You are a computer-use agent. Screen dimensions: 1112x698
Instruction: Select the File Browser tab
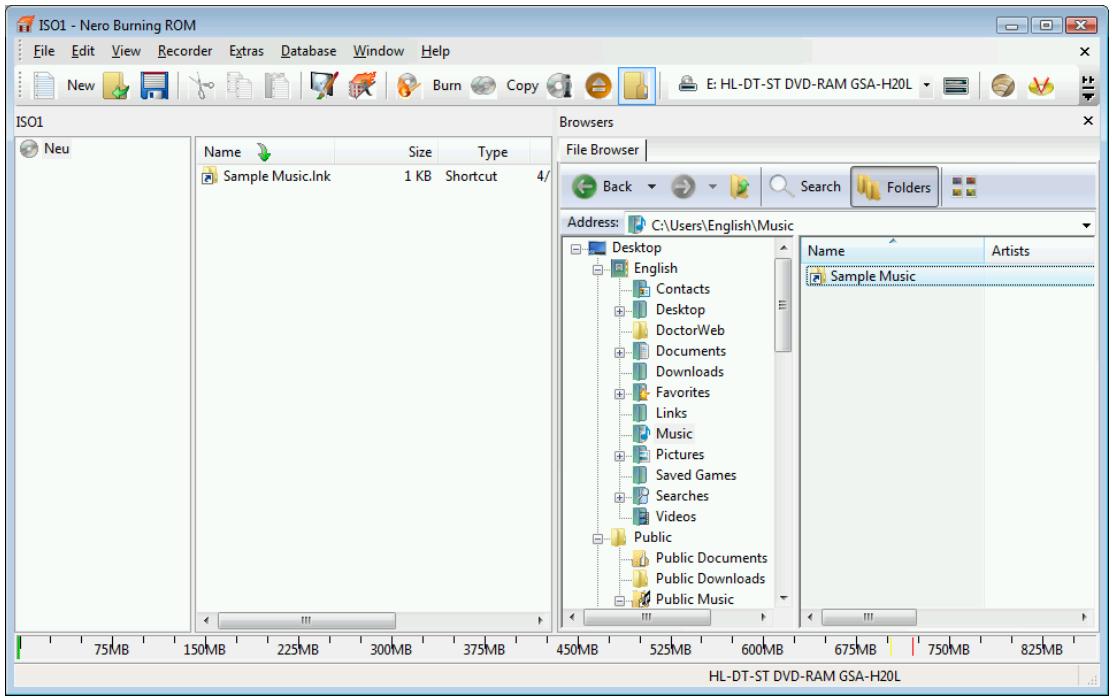[602, 150]
